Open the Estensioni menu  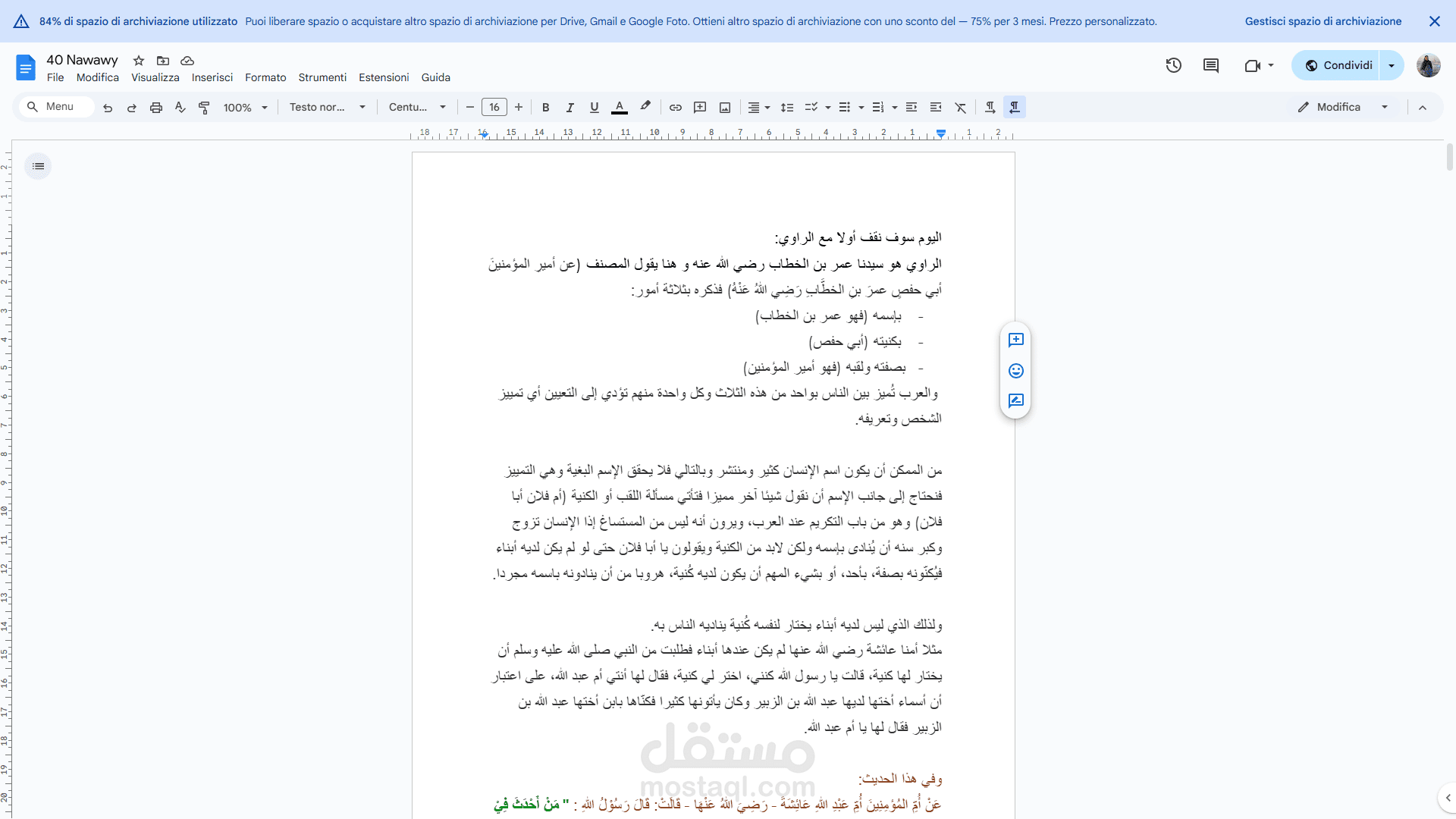[384, 77]
